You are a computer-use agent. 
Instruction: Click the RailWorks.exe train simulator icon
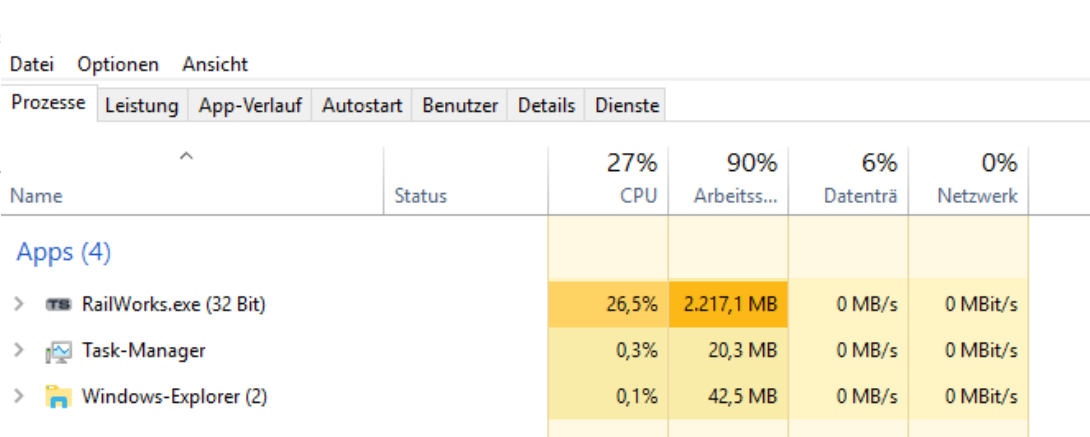[x=59, y=304]
